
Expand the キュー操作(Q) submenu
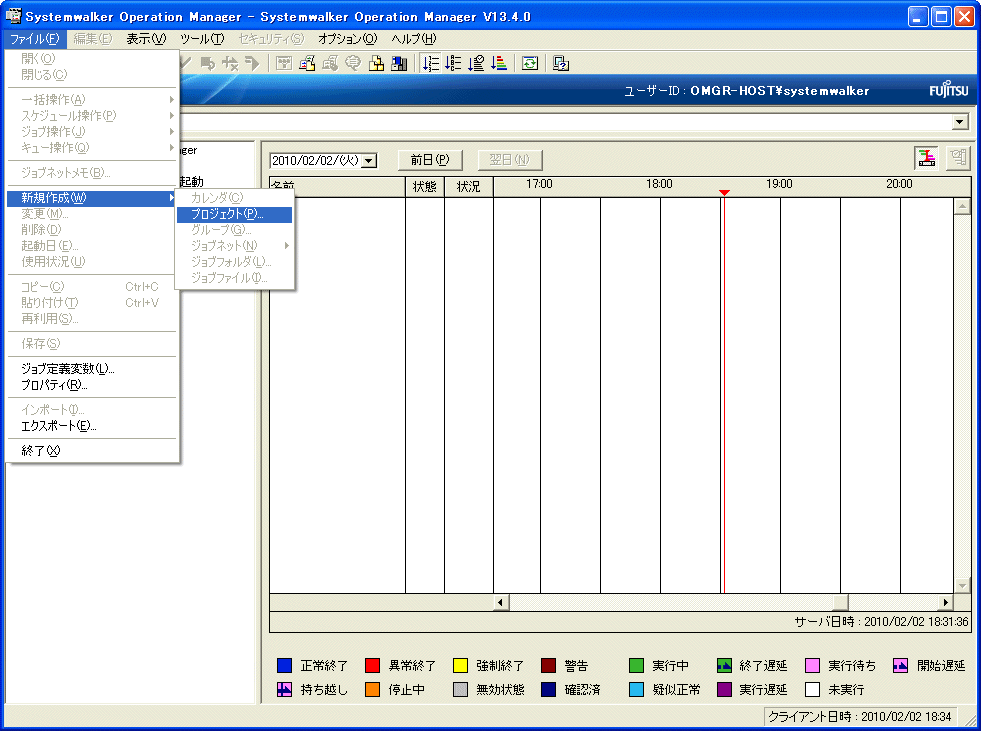93,148
